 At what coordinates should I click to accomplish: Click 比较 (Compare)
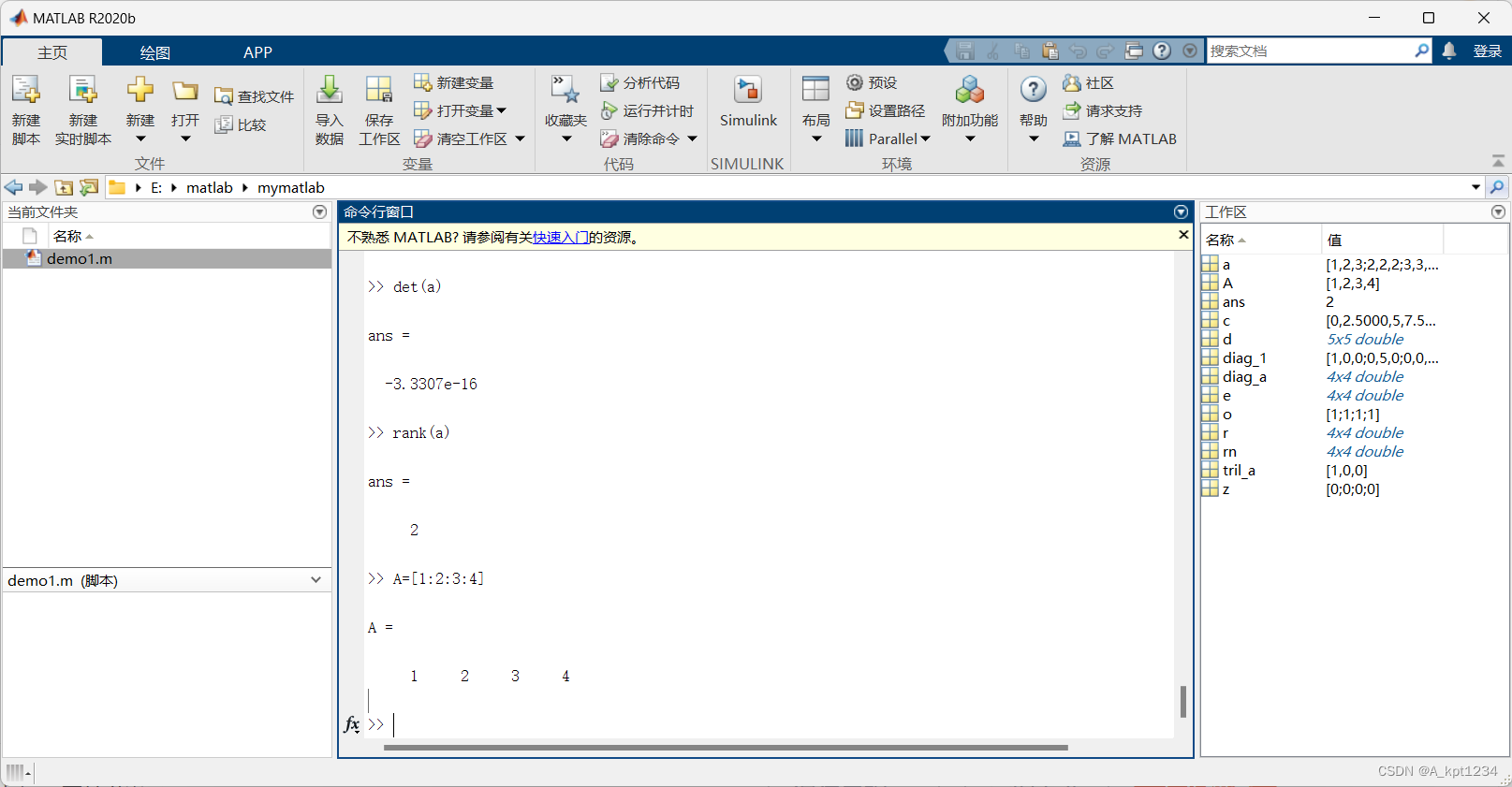[241, 124]
